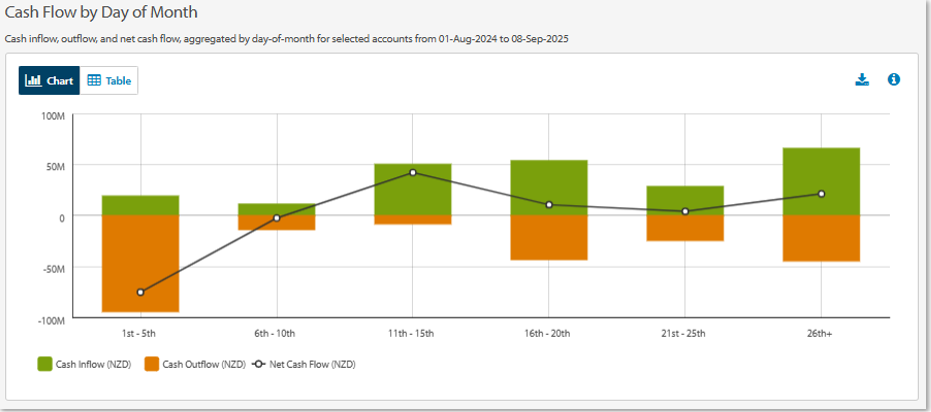Download the cash flow chart data
This screenshot has height=412, width=931.
(x=862, y=80)
